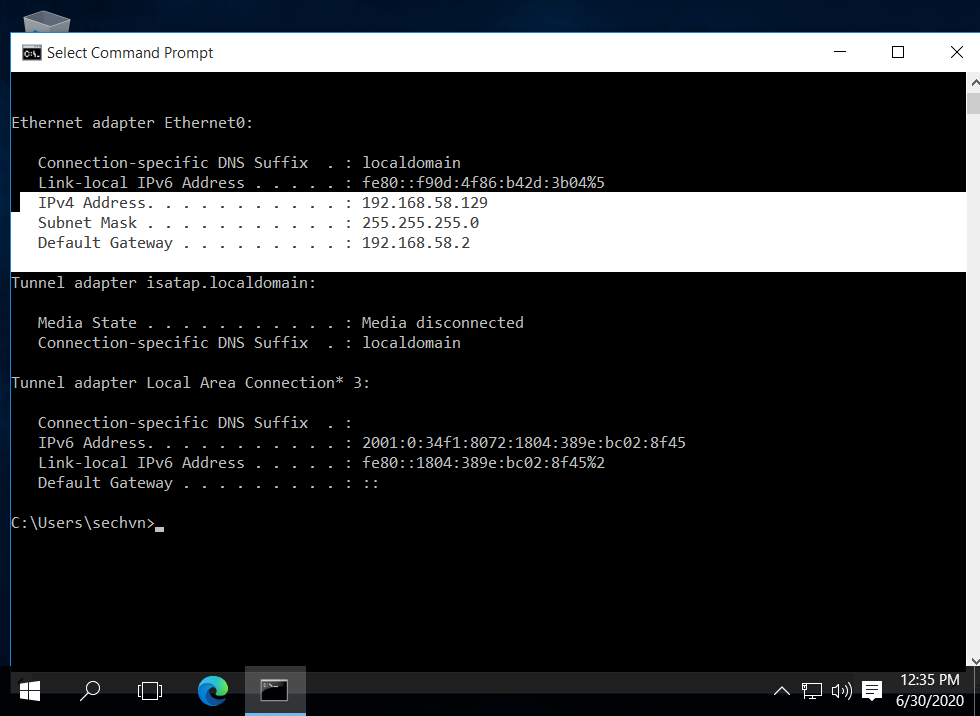Close the Command Prompt window
Viewport: 980px width, 716px height.
pyautogui.click(x=956, y=52)
